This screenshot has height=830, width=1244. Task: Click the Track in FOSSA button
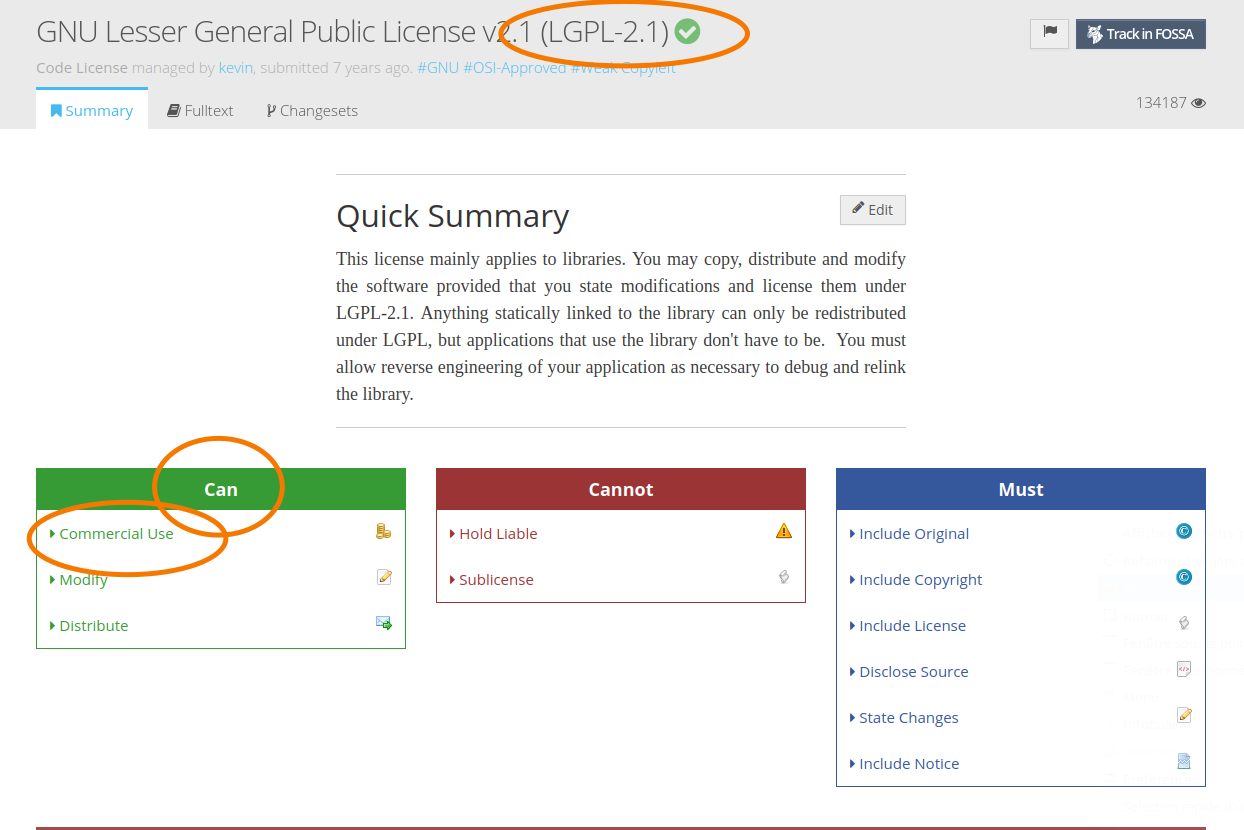[x=1141, y=34]
